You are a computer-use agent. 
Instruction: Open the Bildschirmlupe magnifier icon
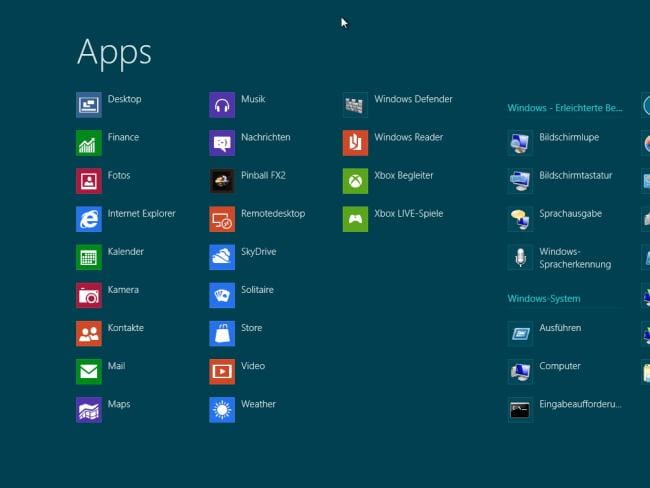pos(520,143)
